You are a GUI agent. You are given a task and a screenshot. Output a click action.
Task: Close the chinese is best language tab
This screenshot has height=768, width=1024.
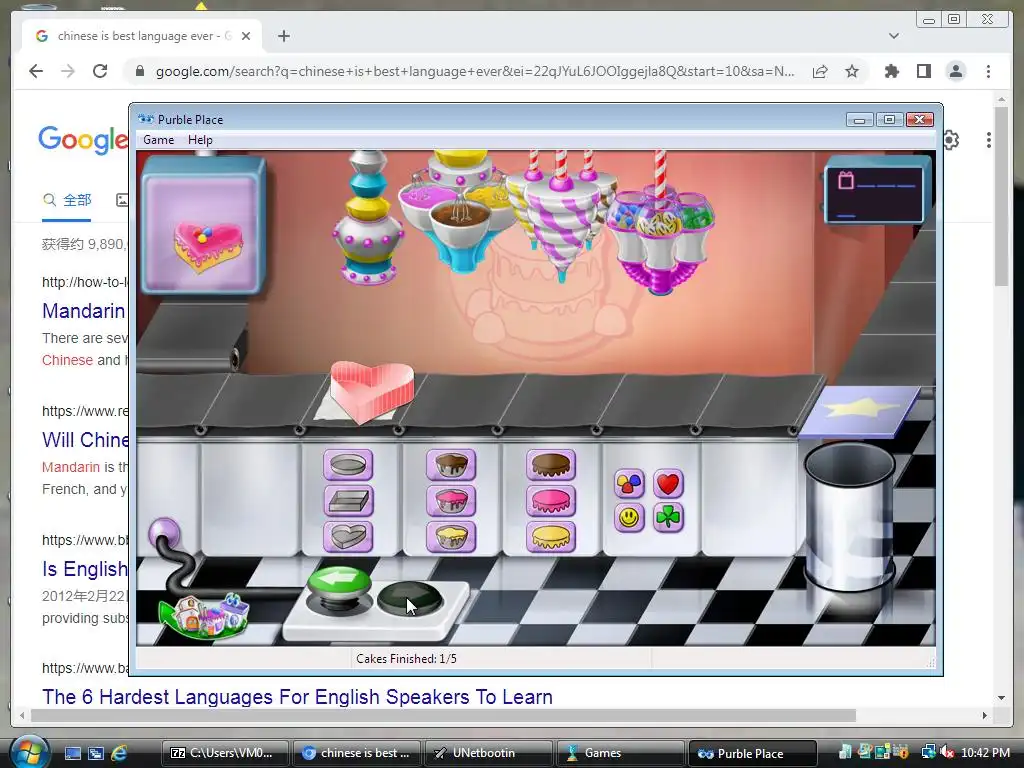click(x=246, y=36)
